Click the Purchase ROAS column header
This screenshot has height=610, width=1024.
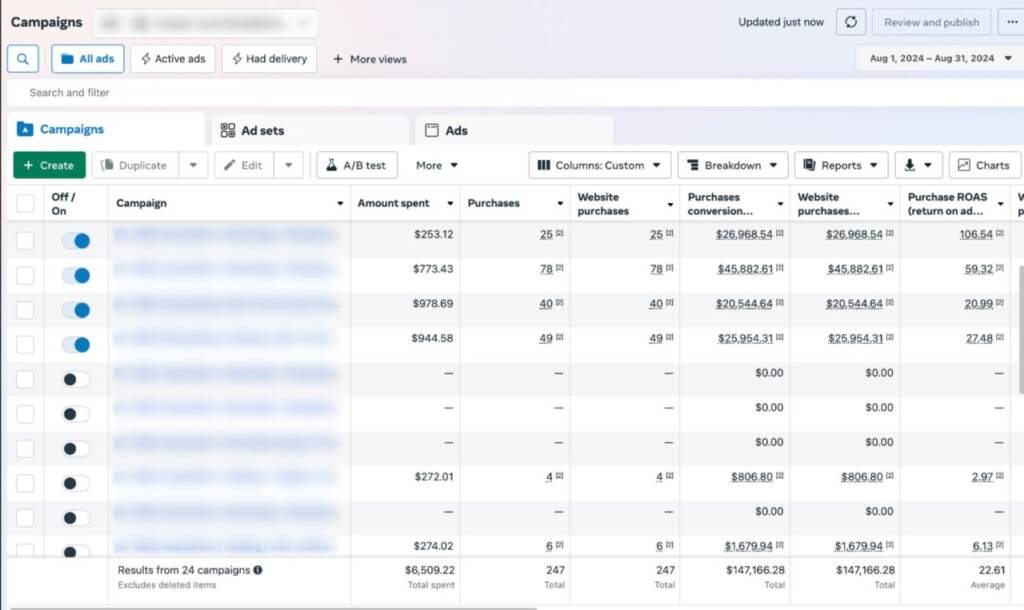[947, 204]
